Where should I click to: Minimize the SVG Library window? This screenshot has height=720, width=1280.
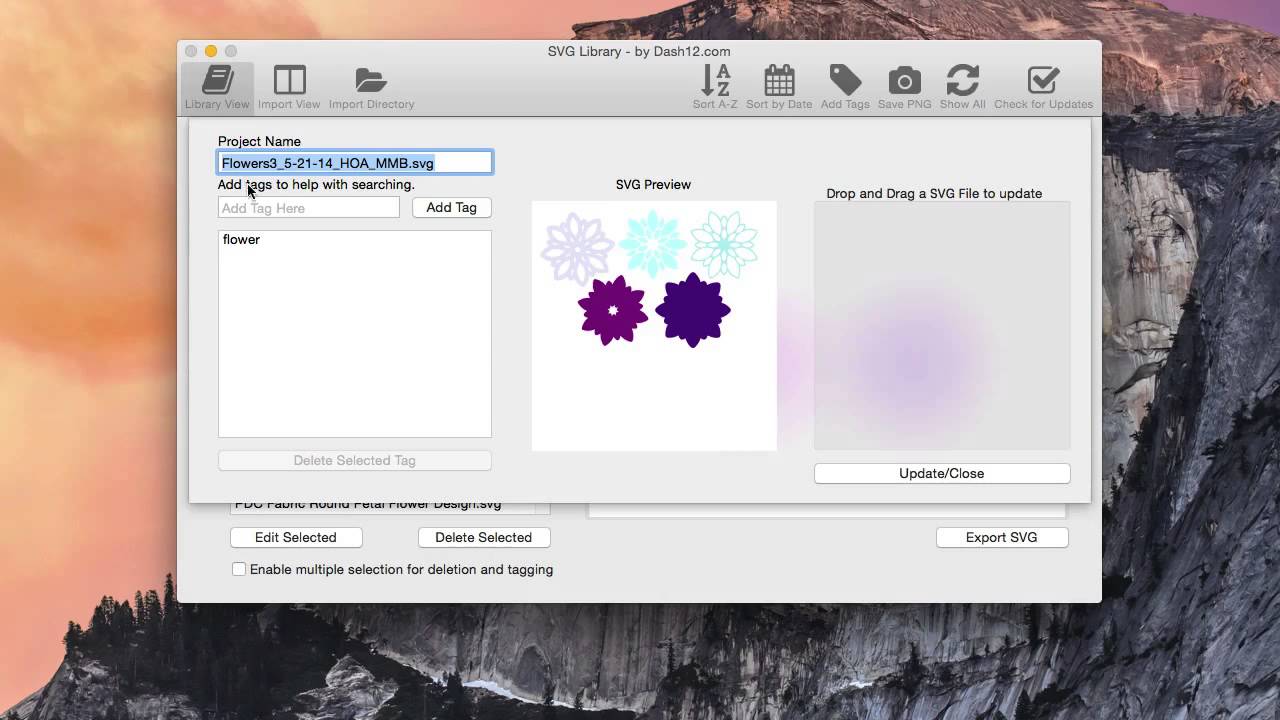(x=211, y=51)
